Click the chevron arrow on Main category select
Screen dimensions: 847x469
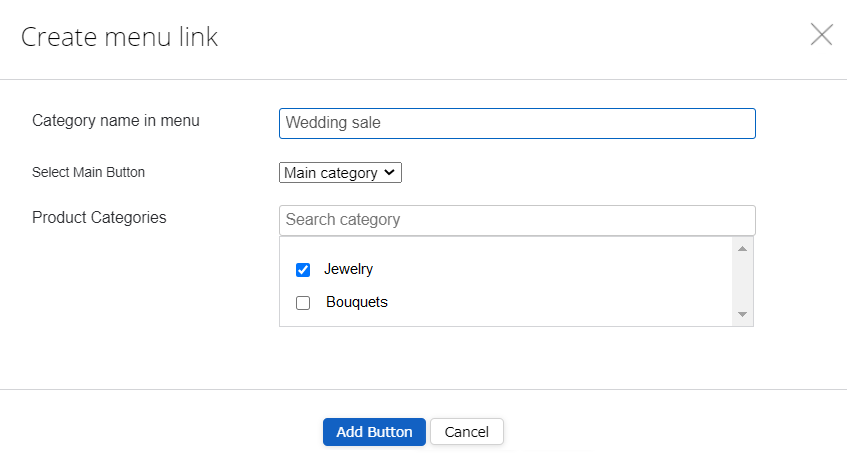(x=390, y=173)
